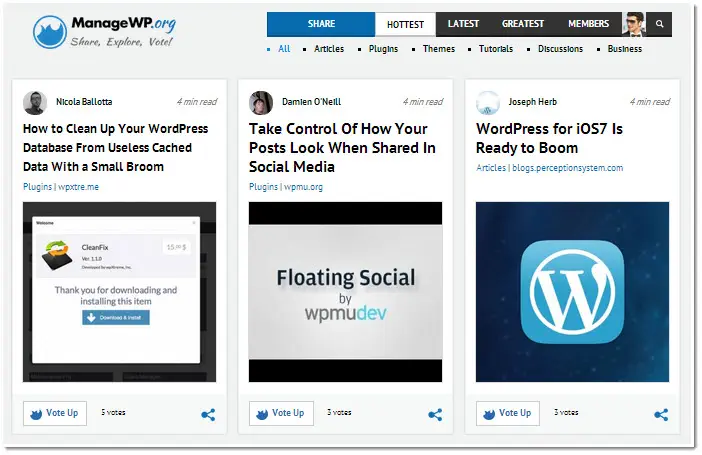Click Nicola Ballotta's author avatar
This screenshot has height=455, width=702.
35,103
